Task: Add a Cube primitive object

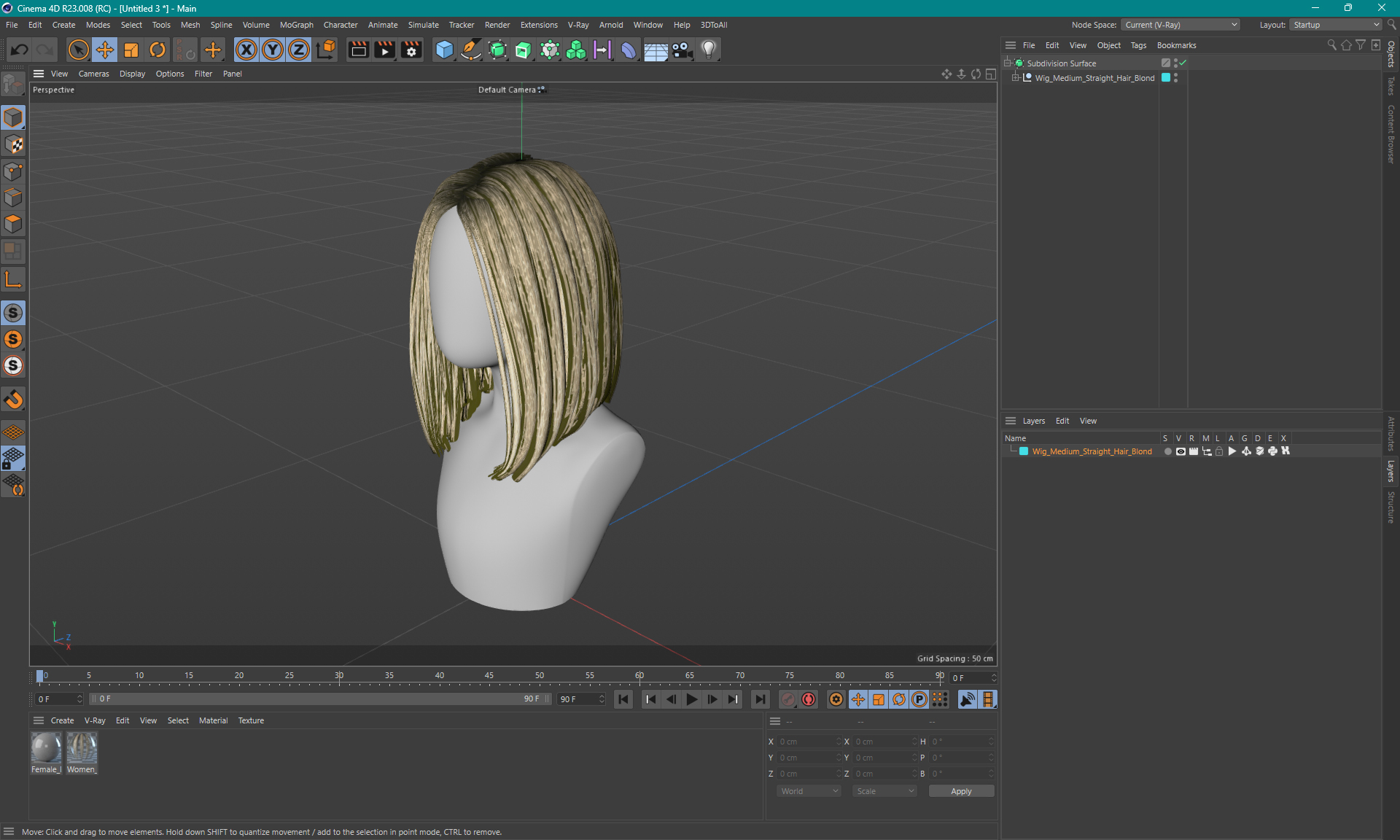Action: (444, 50)
